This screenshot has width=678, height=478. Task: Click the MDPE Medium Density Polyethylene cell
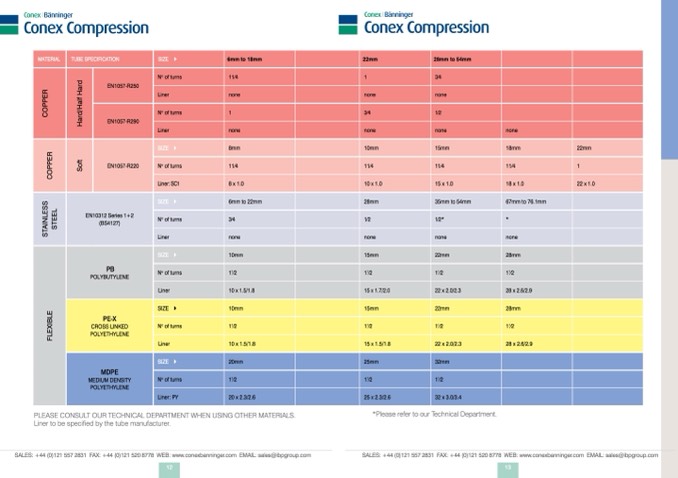coord(110,378)
